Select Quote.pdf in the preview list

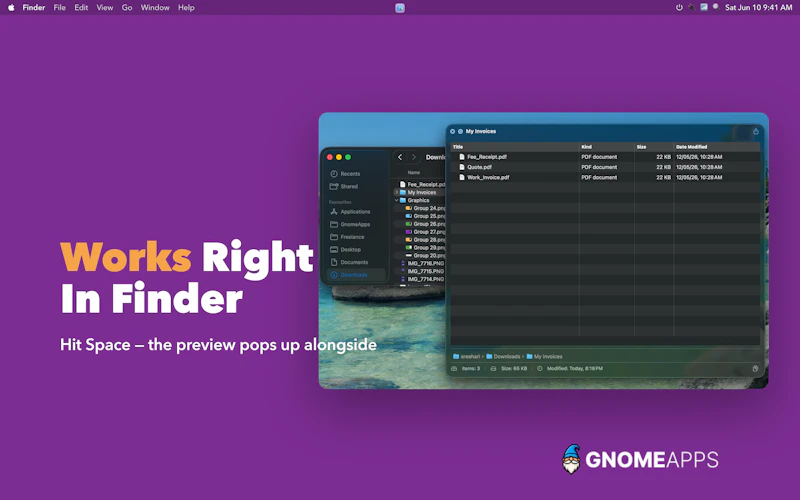pyautogui.click(x=605, y=167)
